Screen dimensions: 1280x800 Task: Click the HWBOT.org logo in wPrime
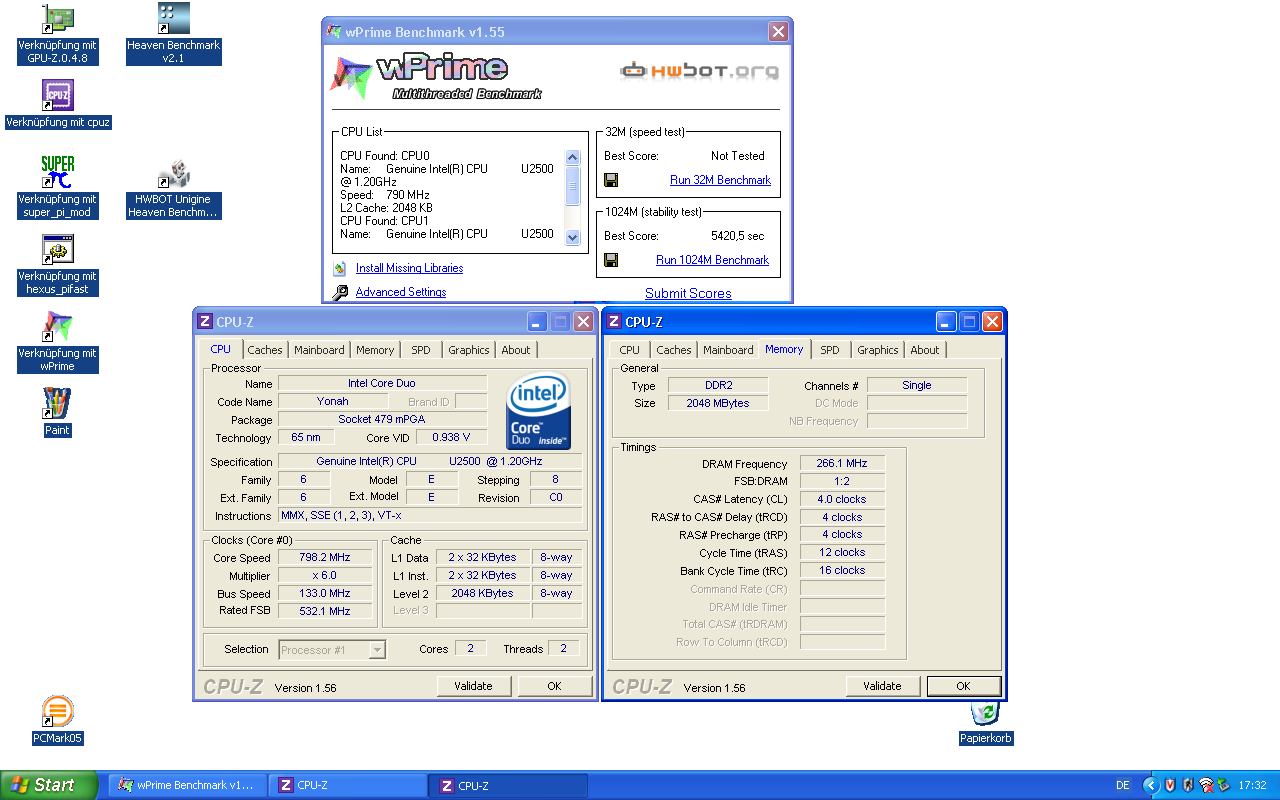[699, 71]
